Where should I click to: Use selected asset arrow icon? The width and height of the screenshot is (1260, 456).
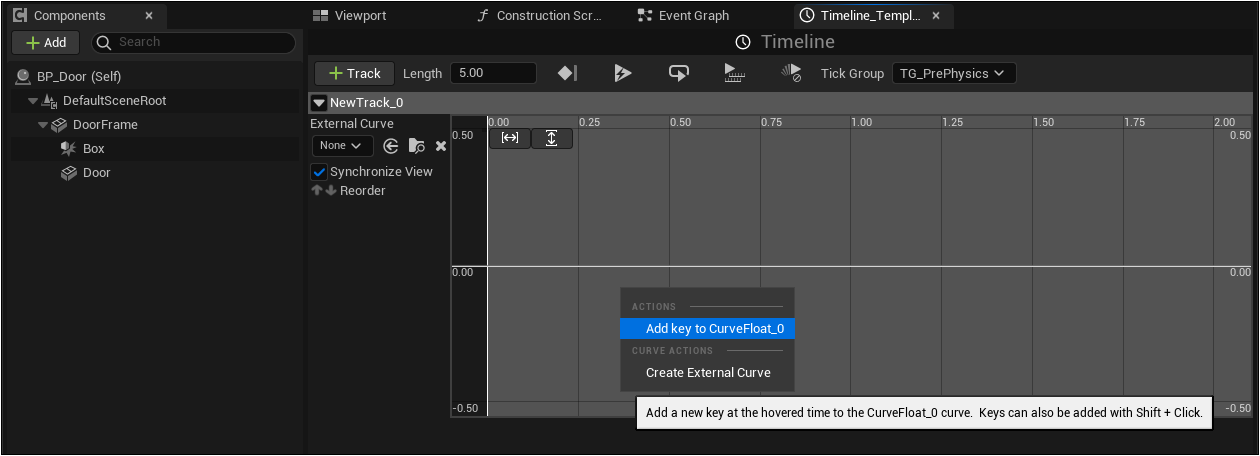pyautogui.click(x=391, y=146)
